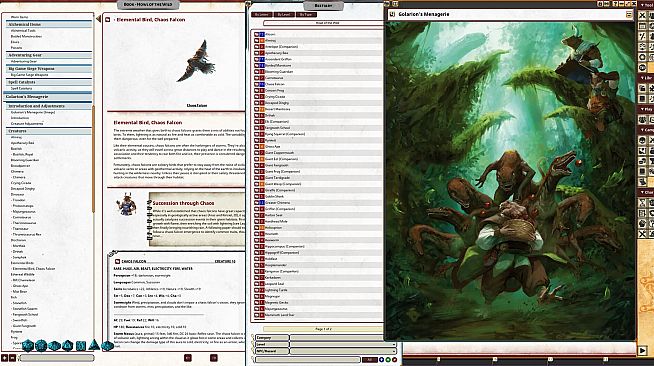Open Decapod Dinghy index entry
Image resolution: width=654 pixels, height=366 pixels.
coord(23,189)
